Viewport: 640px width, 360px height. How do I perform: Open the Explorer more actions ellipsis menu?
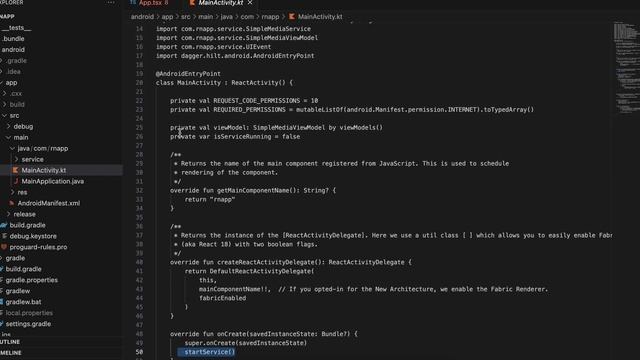tap(111, 2)
